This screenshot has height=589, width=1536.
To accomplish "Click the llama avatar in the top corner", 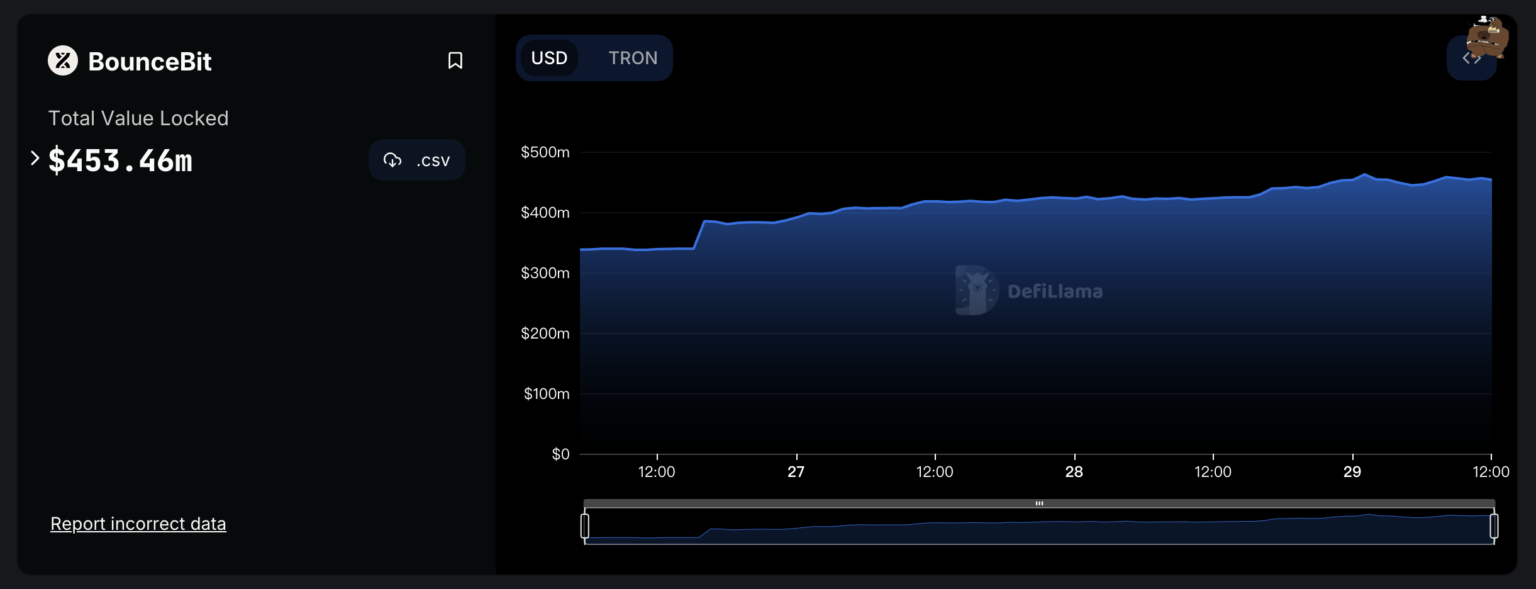I will pos(1487,37).
